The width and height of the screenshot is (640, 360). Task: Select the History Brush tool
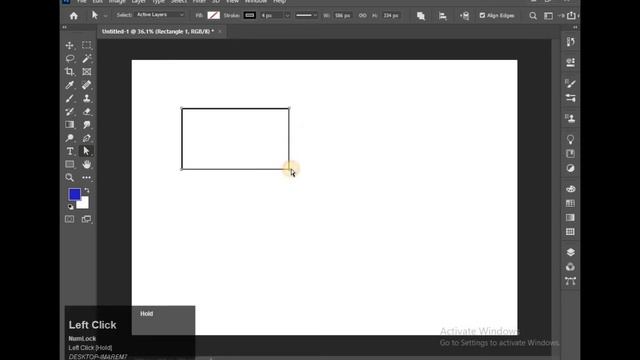(x=70, y=111)
